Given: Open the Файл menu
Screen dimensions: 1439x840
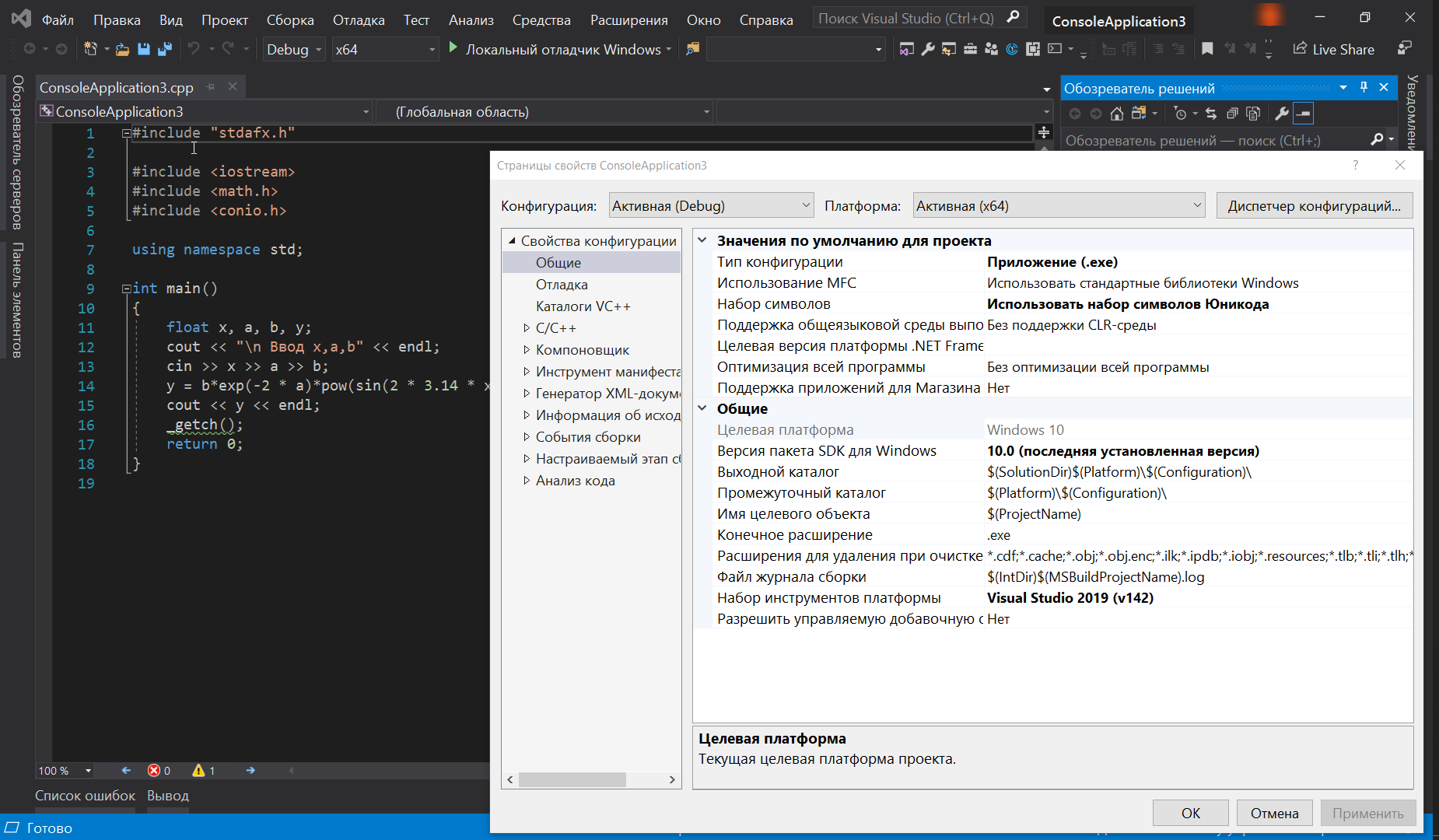Looking at the screenshot, I should (58, 20).
